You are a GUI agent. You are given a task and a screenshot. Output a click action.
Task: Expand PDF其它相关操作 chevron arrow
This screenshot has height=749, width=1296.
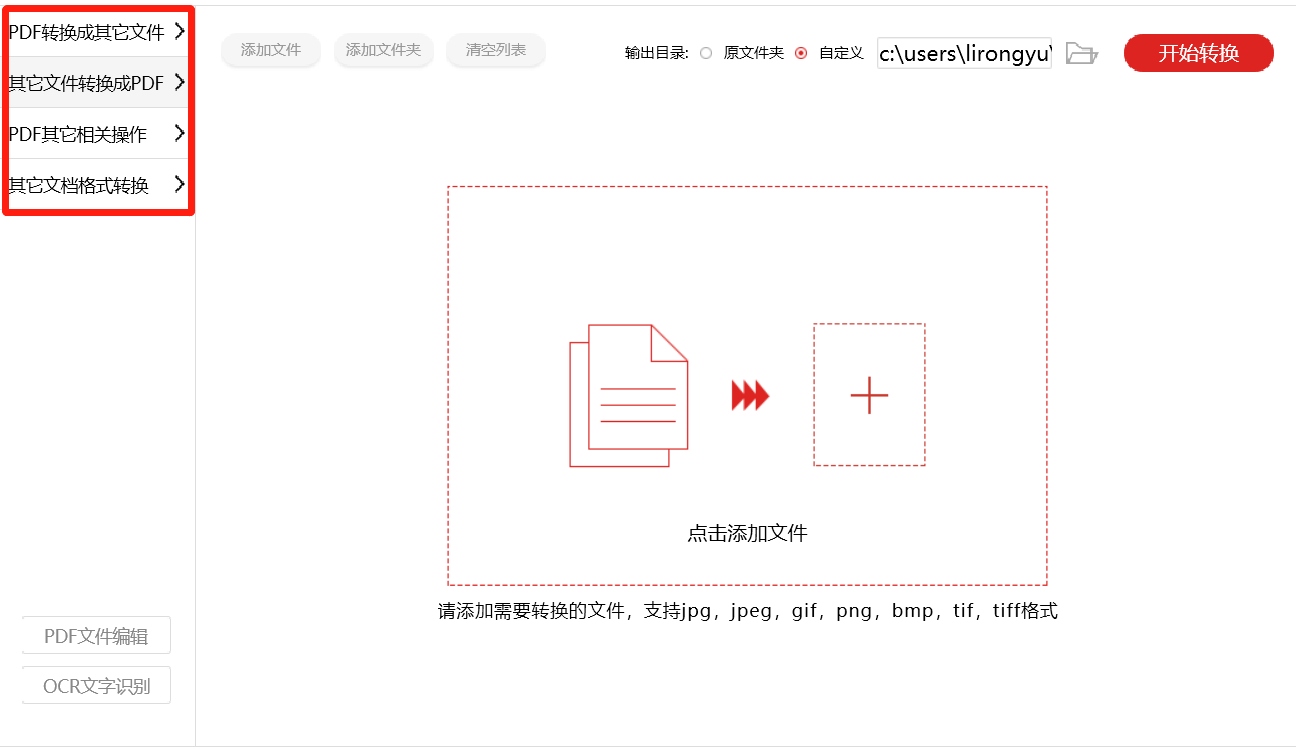point(179,133)
